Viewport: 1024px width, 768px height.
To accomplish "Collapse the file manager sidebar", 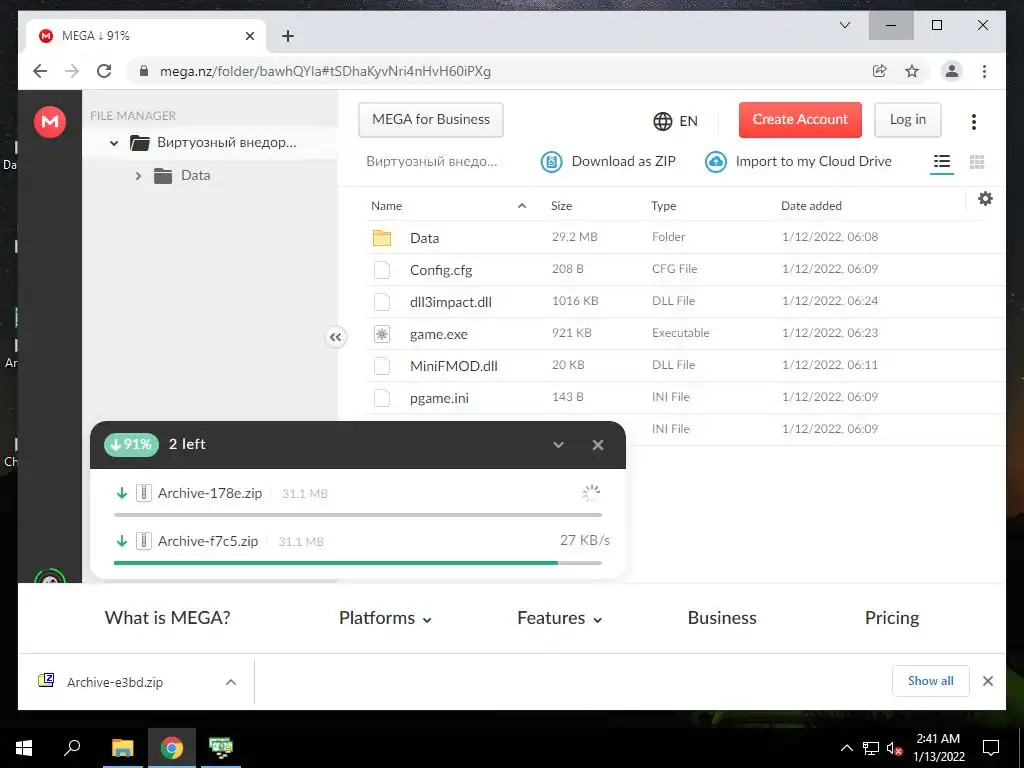I will click(336, 337).
